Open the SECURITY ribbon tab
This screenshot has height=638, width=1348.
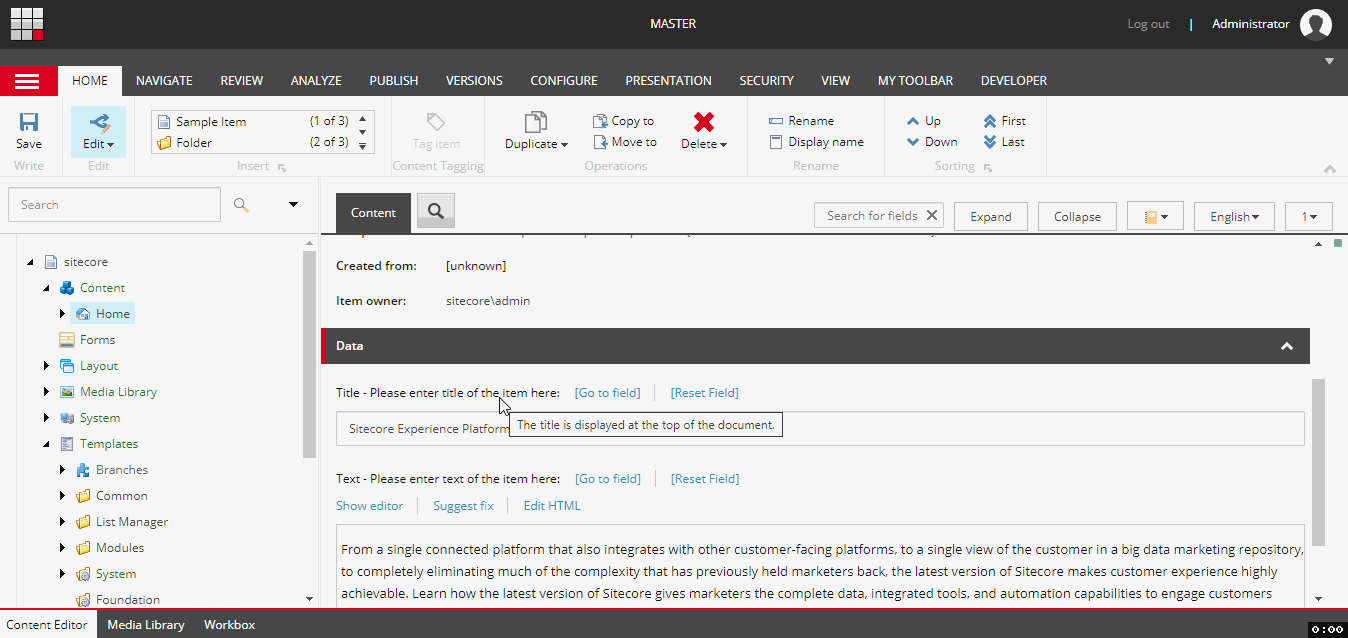point(766,81)
